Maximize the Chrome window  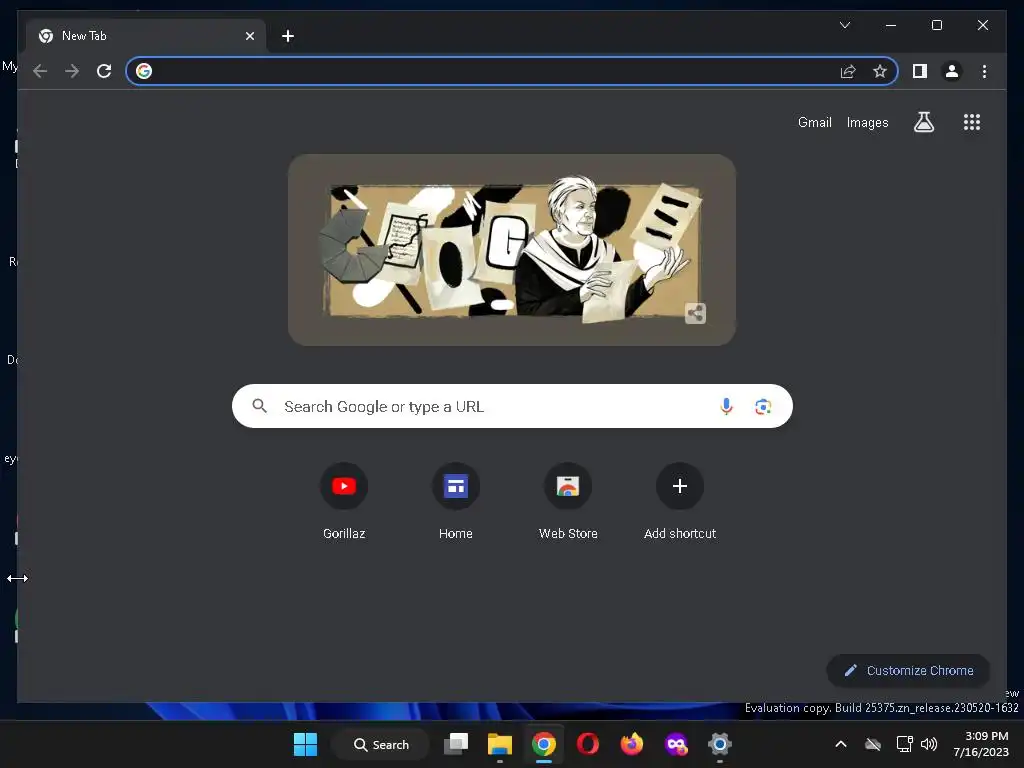tap(936, 25)
